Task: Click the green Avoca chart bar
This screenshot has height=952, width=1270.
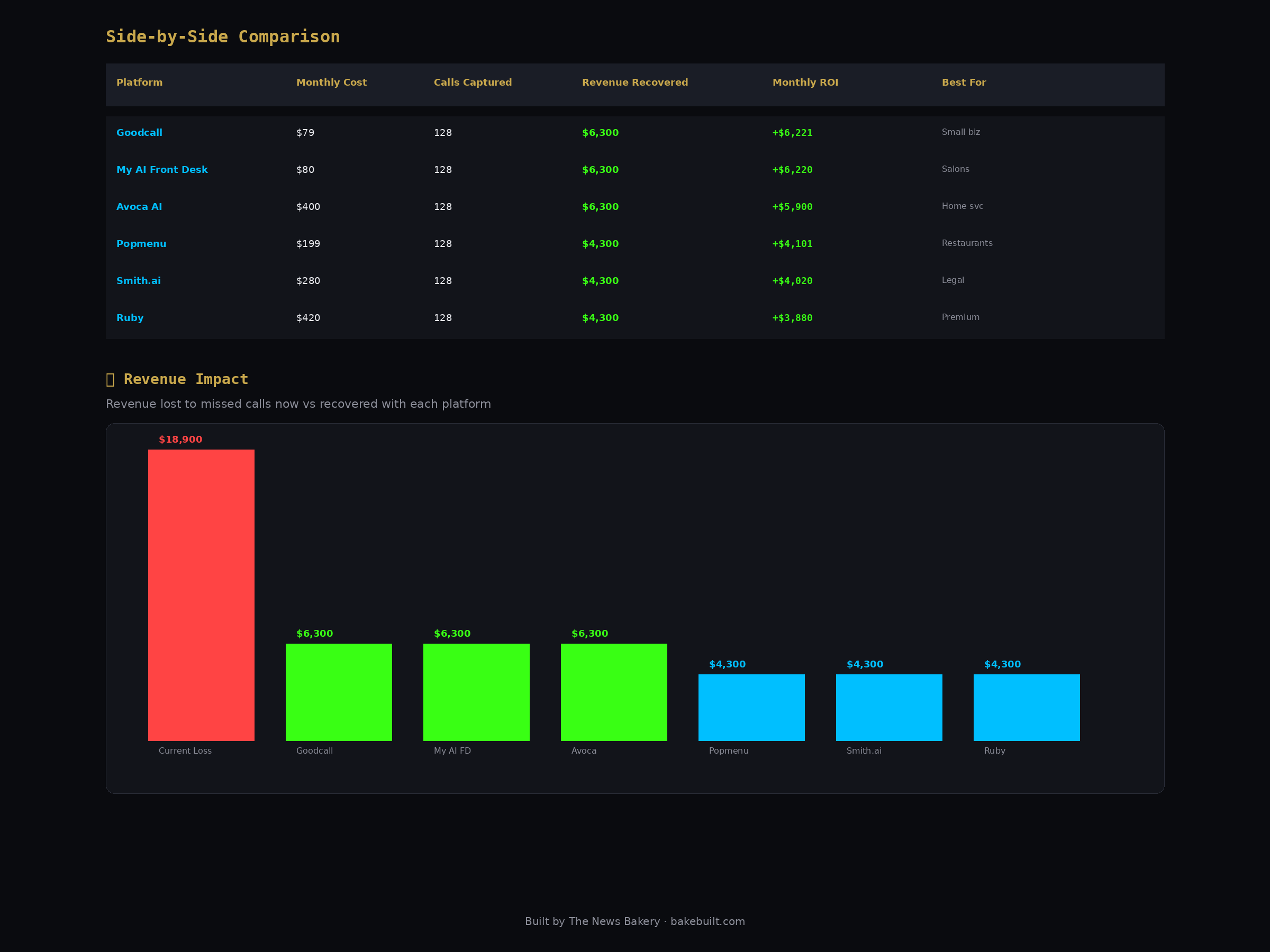Action: tap(614, 692)
